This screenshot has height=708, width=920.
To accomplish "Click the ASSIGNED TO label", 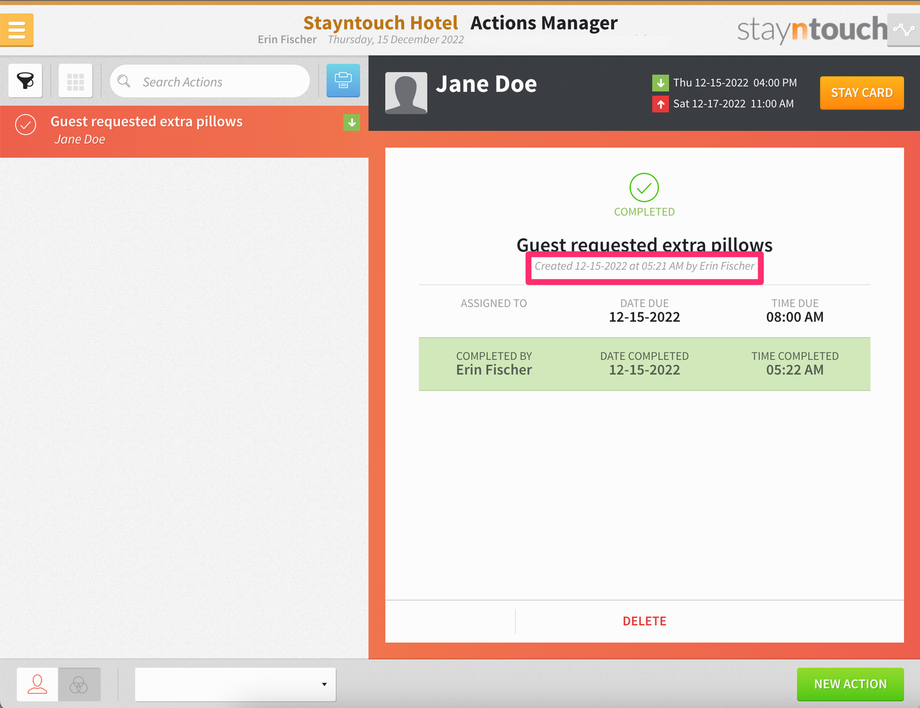I will tap(493, 303).
